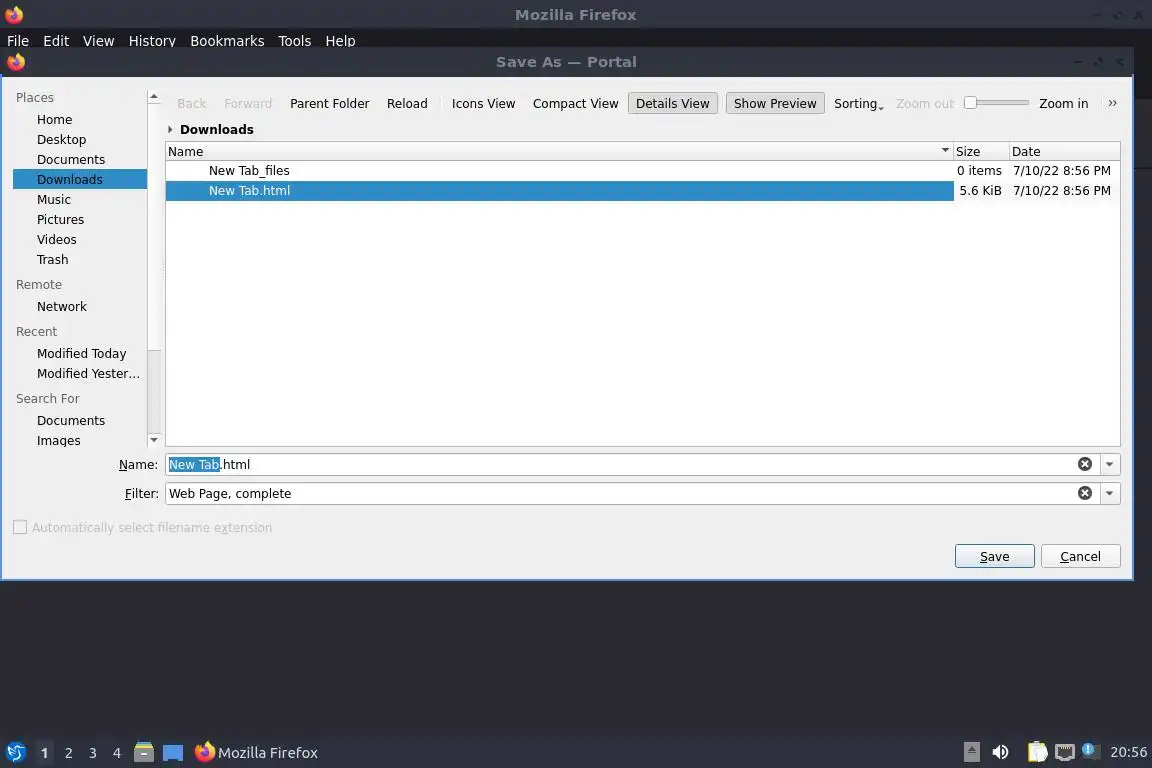Toggle the Details View button
1152x768 pixels.
[x=672, y=104]
